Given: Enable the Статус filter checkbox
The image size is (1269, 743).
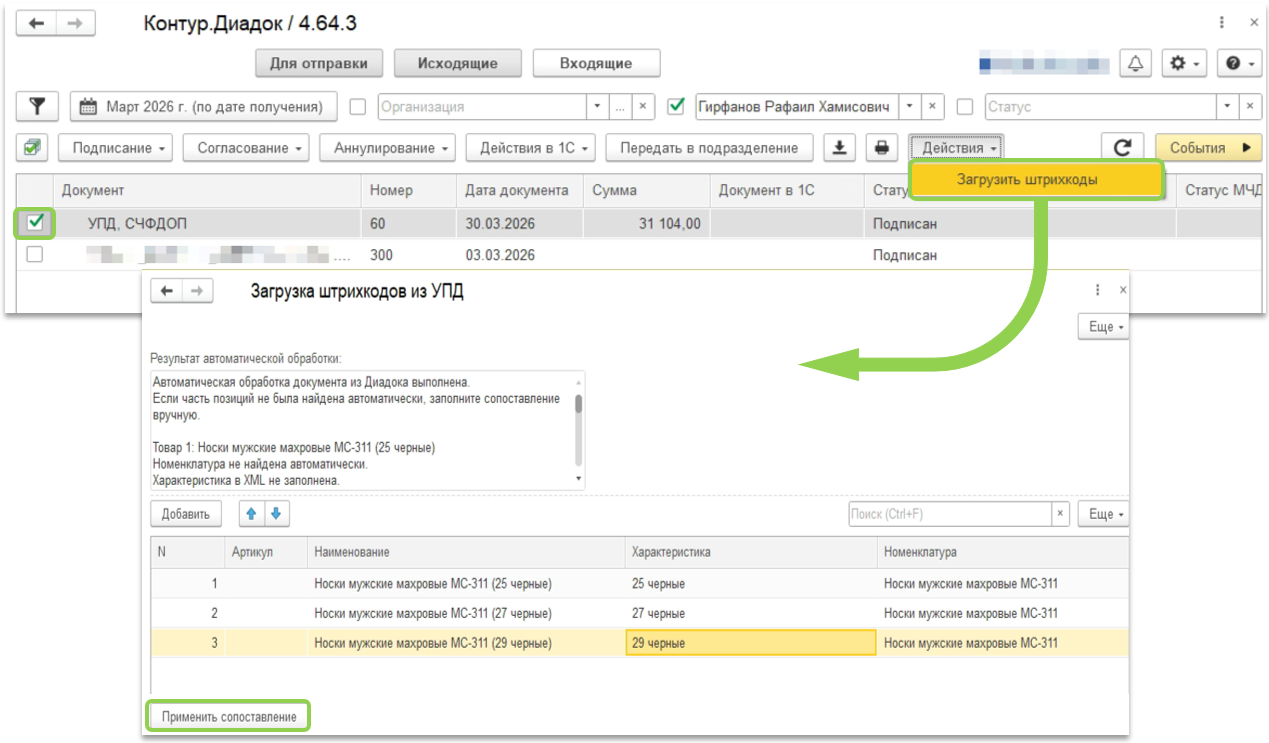Looking at the screenshot, I should click(965, 106).
